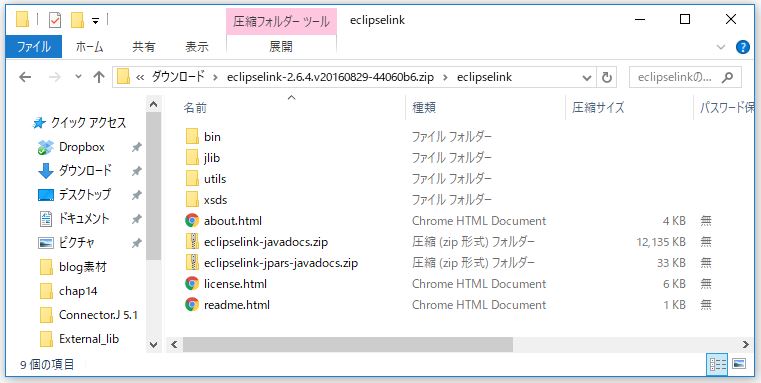Click chap14 folder icon in sidebar
The image size is (761, 383).
(x=46, y=291)
